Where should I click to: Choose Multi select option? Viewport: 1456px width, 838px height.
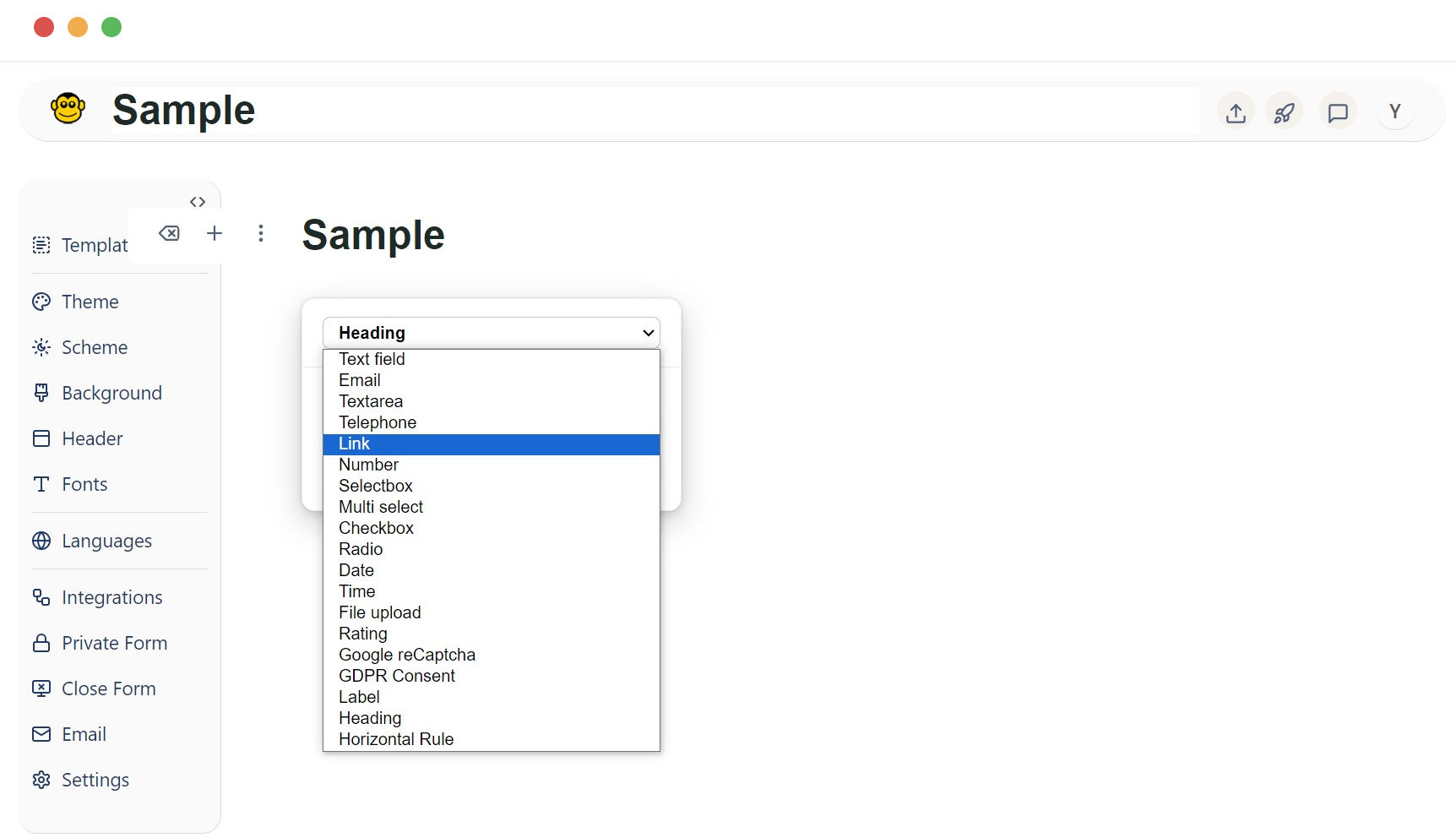tap(492, 507)
